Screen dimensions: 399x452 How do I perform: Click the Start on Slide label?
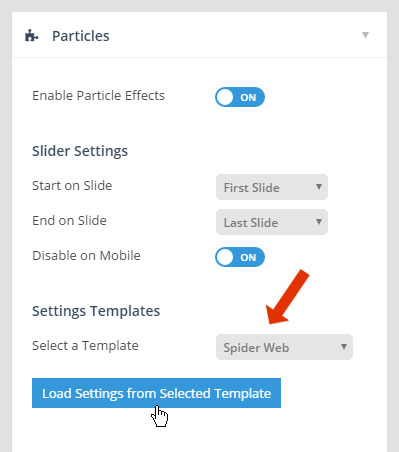tap(72, 186)
